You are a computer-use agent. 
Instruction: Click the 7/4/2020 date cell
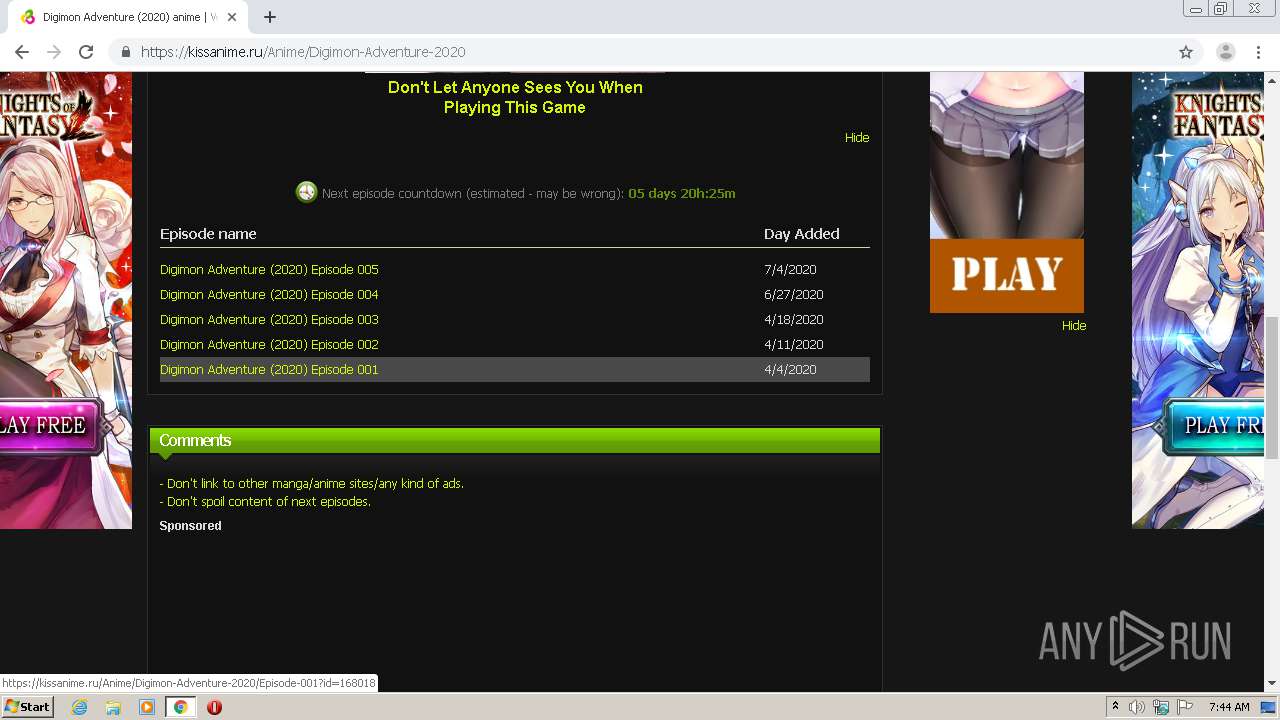tap(790, 269)
